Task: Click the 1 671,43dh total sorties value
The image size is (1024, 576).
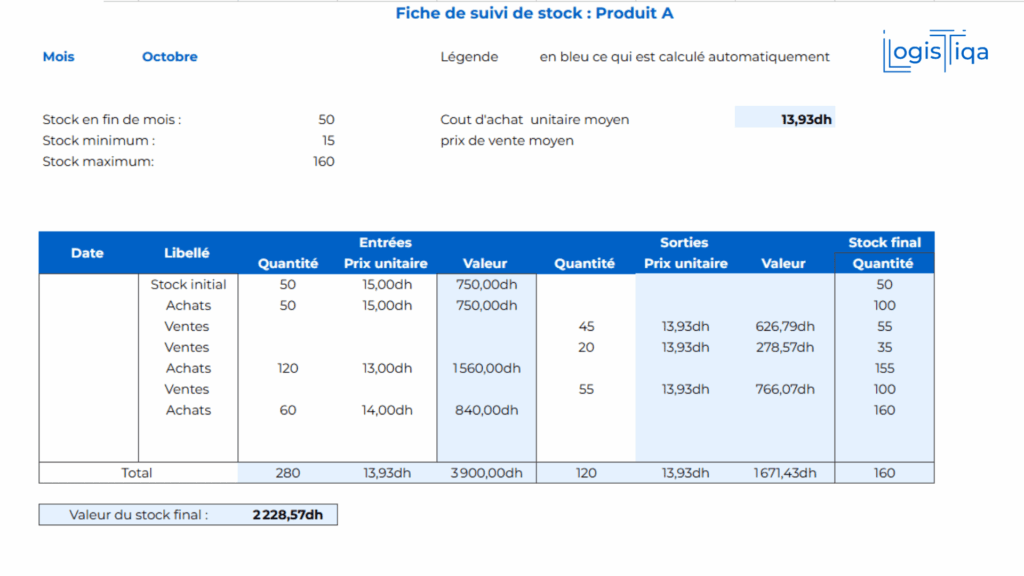Action: (x=785, y=473)
